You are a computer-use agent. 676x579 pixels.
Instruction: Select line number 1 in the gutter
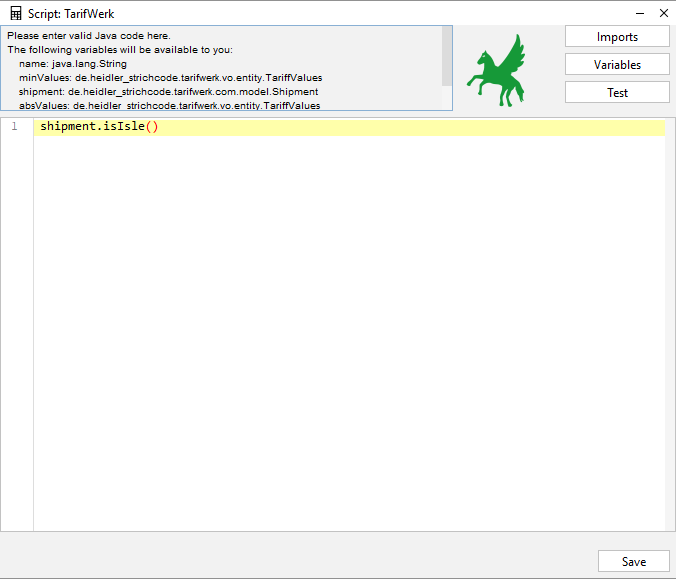pos(15,127)
